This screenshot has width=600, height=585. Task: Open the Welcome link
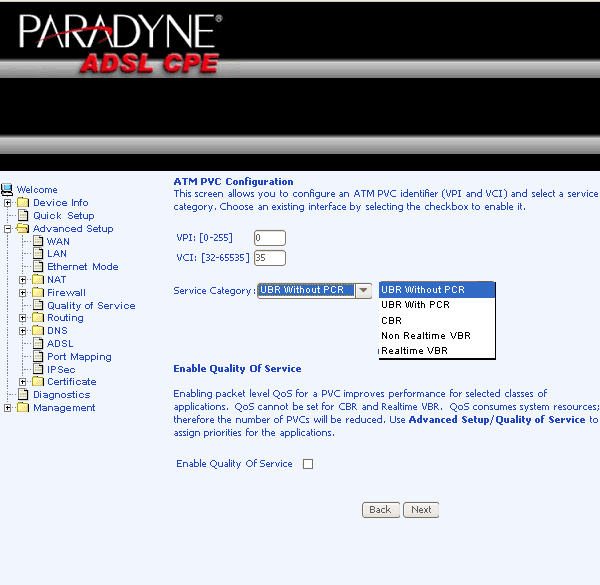(37, 190)
